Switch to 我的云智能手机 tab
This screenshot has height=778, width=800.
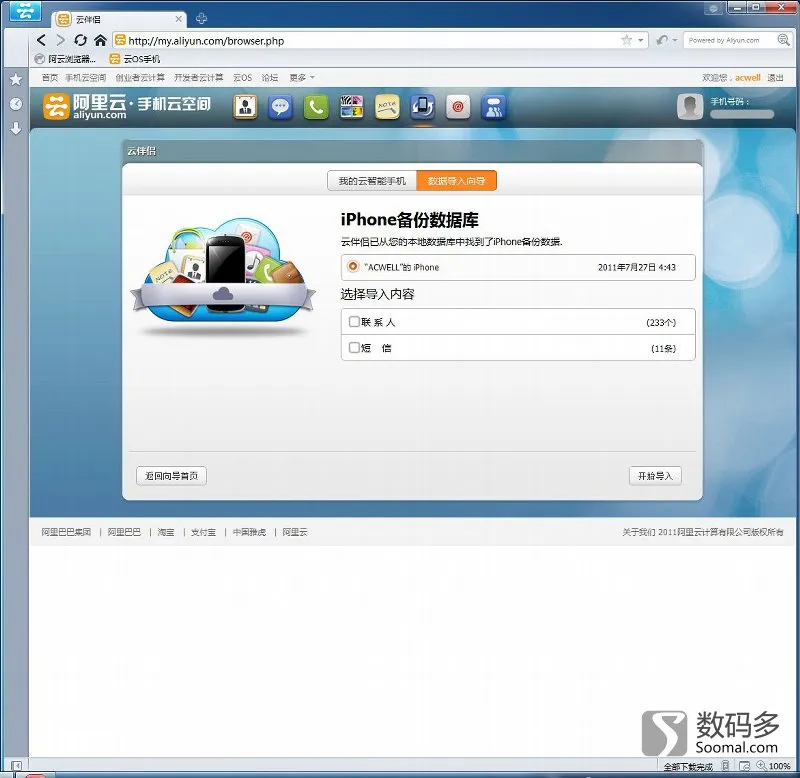[x=372, y=181]
